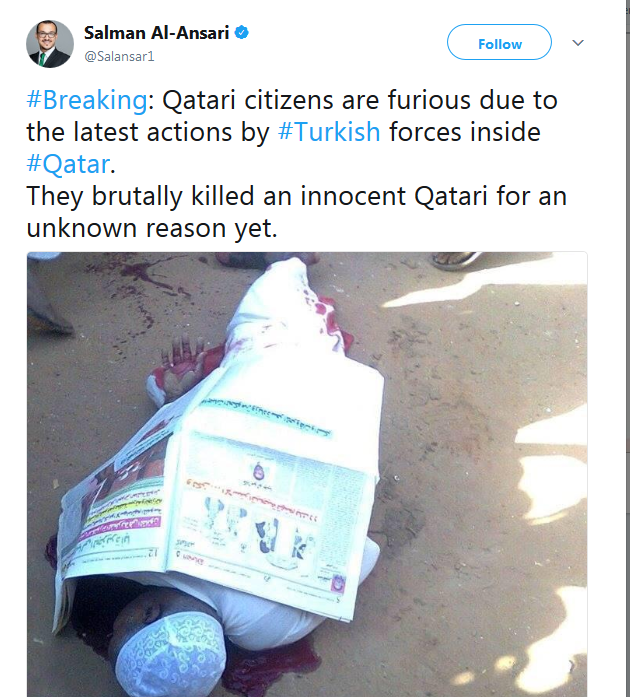This screenshot has height=697, width=630.
Task: Open Salman Al-Ansari's profile picture
Action: pyautogui.click(x=50, y=44)
